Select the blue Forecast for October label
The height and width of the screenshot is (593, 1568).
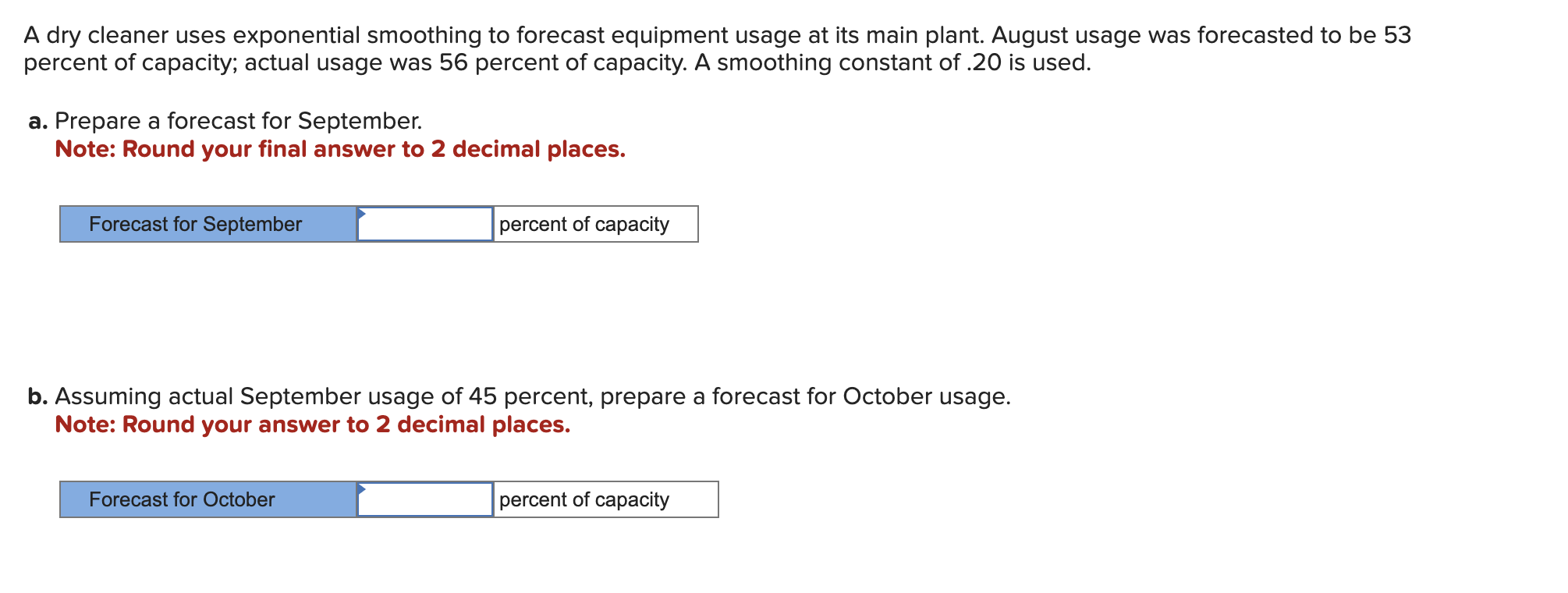[x=181, y=499]
